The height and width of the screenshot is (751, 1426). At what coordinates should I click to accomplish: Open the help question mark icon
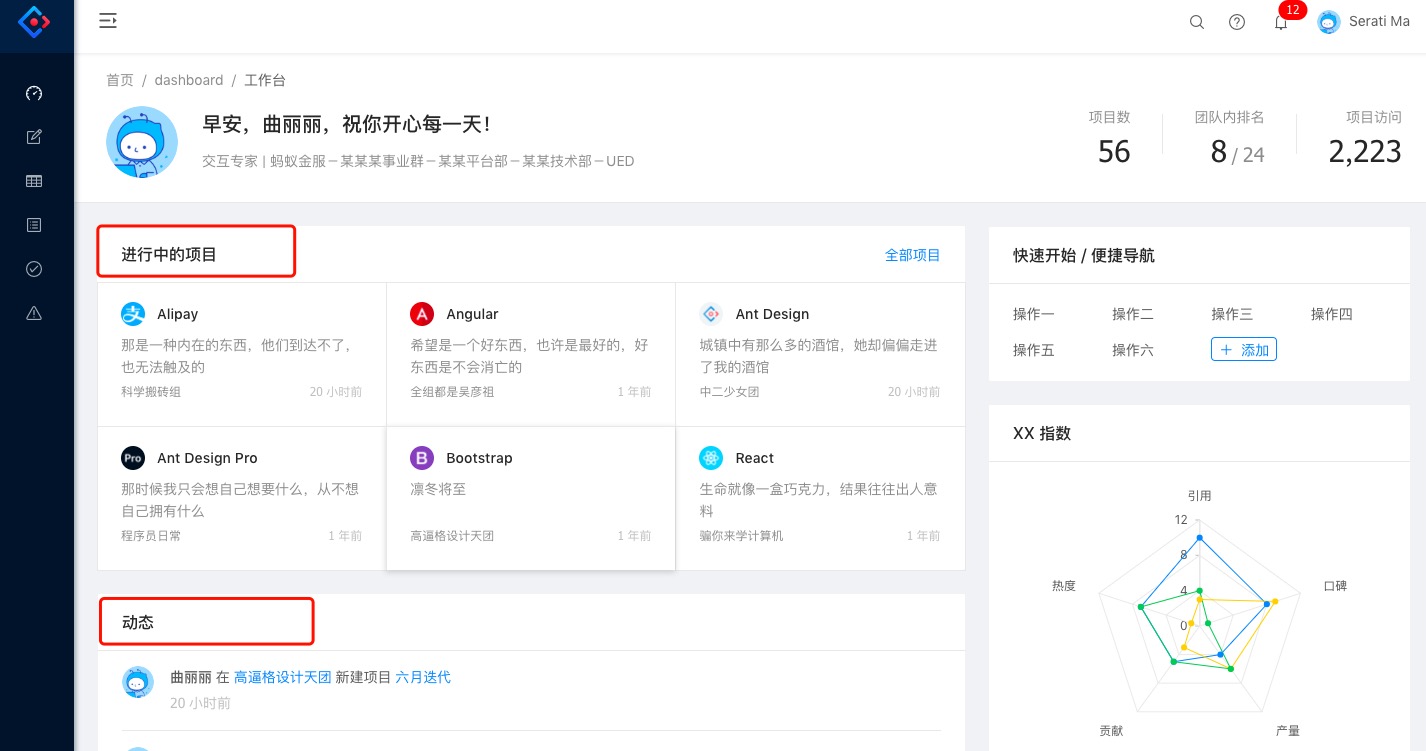tap(1237, 22)
